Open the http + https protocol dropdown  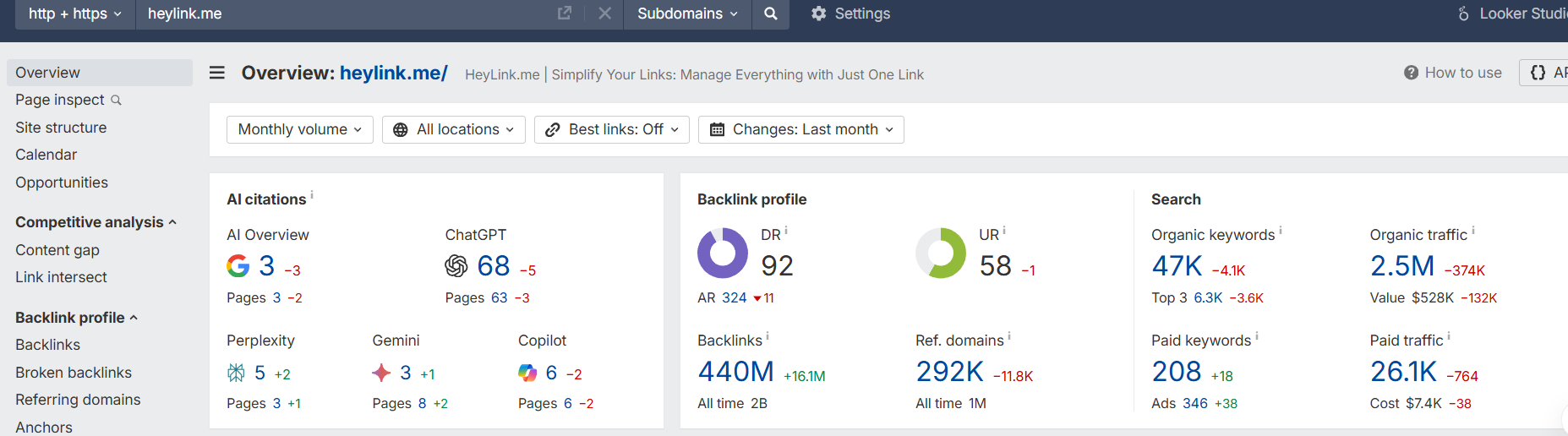pos(75,14)
